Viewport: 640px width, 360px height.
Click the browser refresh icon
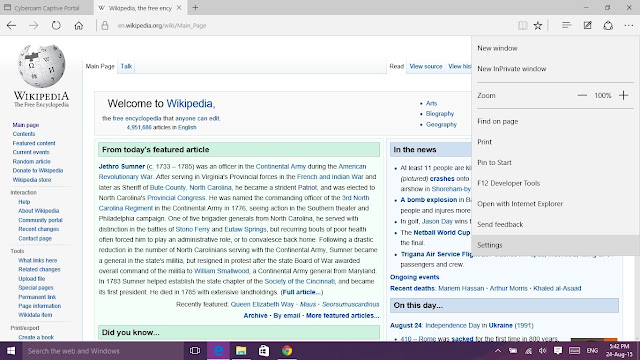56,25
